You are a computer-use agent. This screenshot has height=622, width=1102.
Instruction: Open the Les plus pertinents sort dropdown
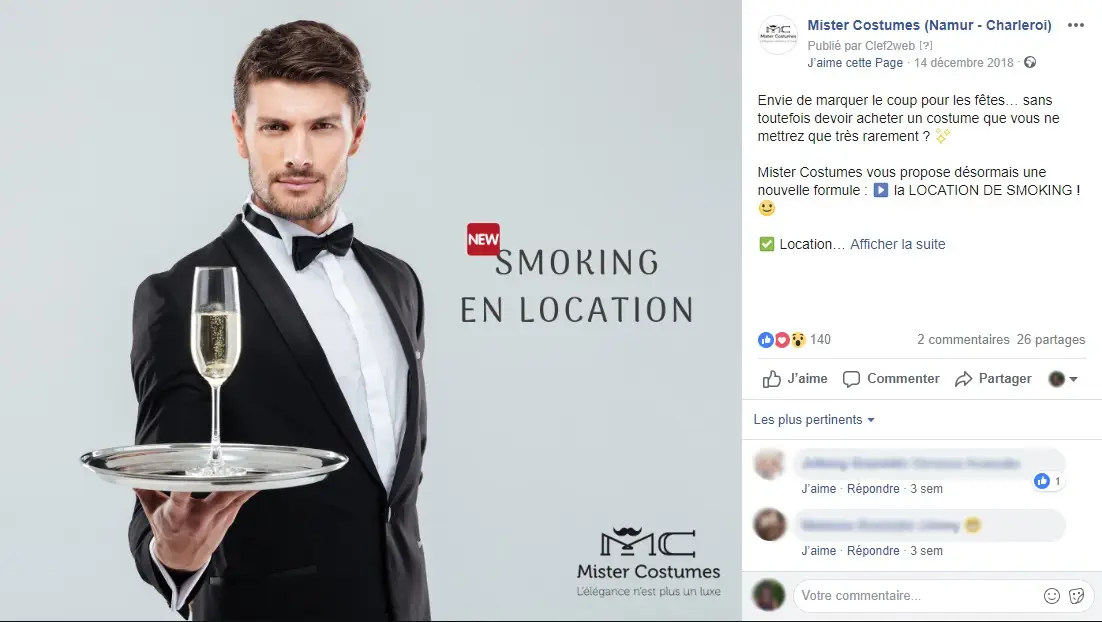[814, 420]
